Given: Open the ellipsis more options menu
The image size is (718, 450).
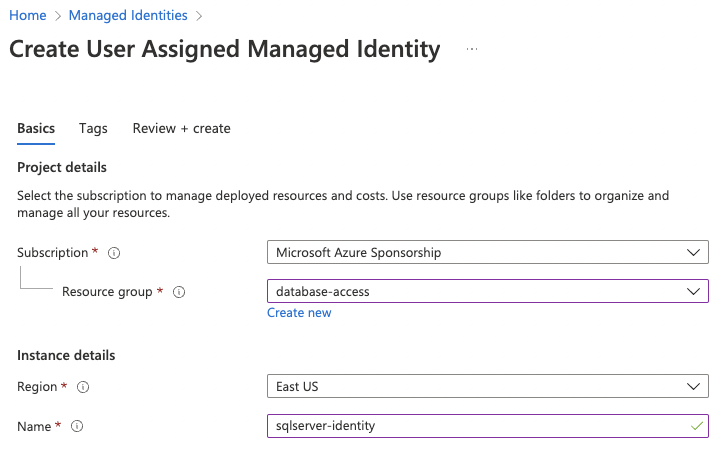Looking at the screenshot, I should pyautogui.click(x=472, y=50).
